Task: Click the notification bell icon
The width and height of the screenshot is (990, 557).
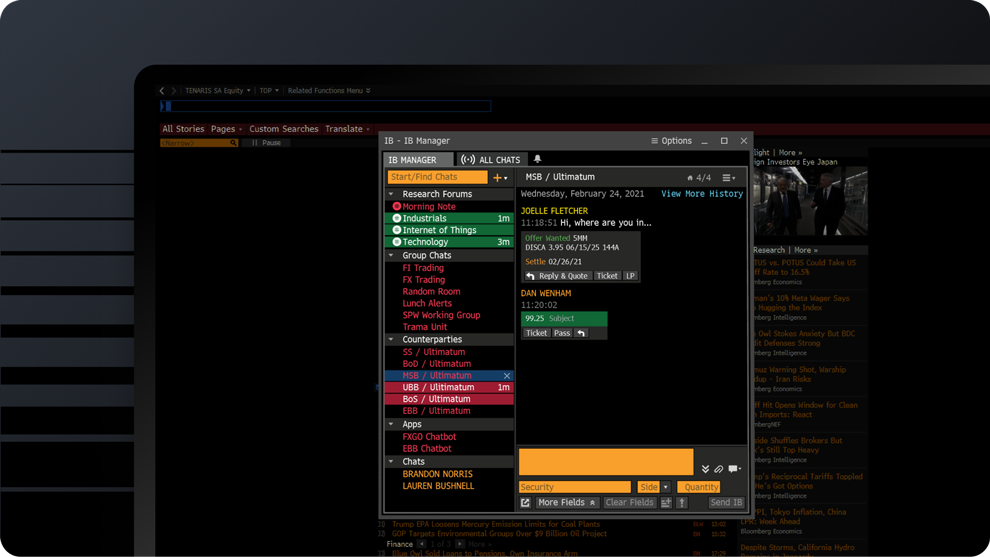Action: pyautogui.click(x=537, y=159)
